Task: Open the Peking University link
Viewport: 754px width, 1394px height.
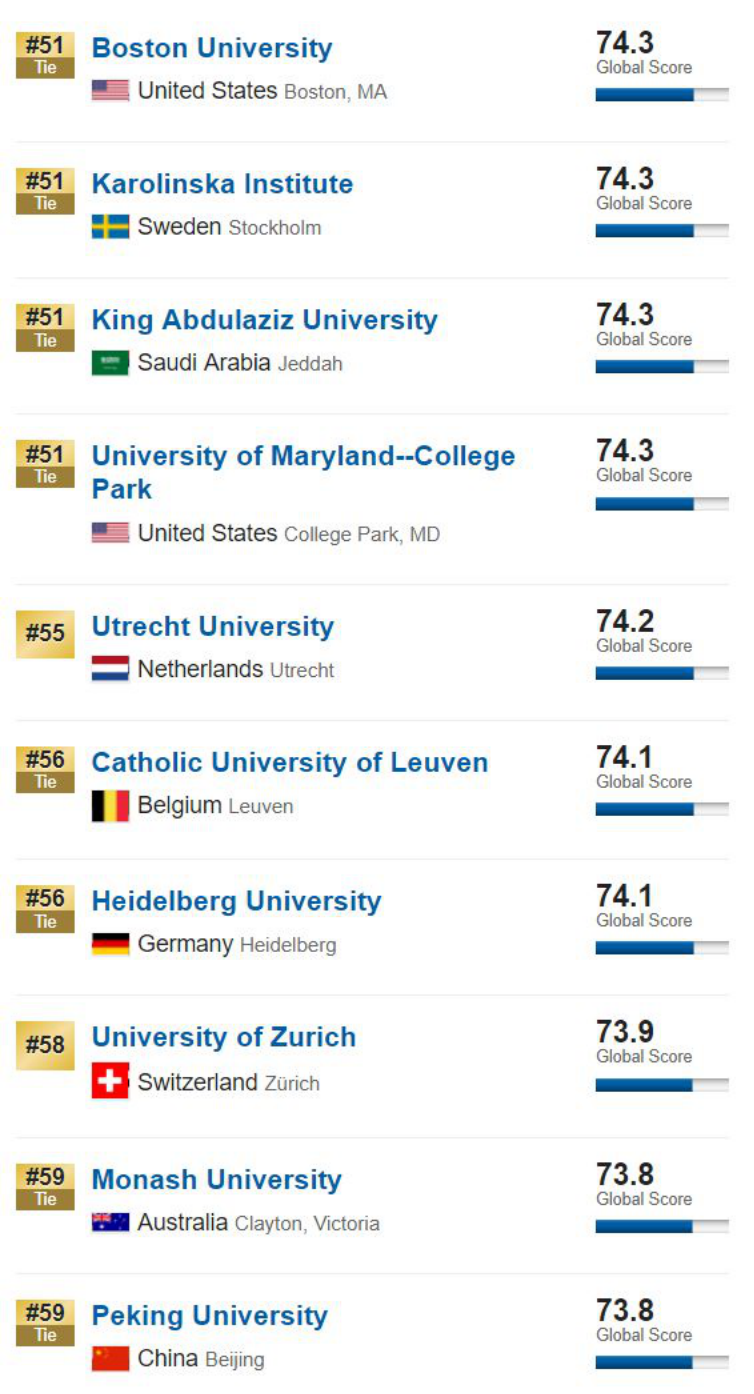Action: click(210, 1316)
